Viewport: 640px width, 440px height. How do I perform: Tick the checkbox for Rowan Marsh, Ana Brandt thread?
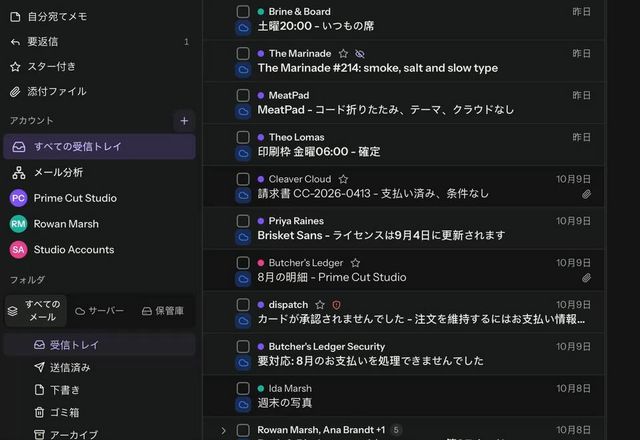tap(243, 430)
